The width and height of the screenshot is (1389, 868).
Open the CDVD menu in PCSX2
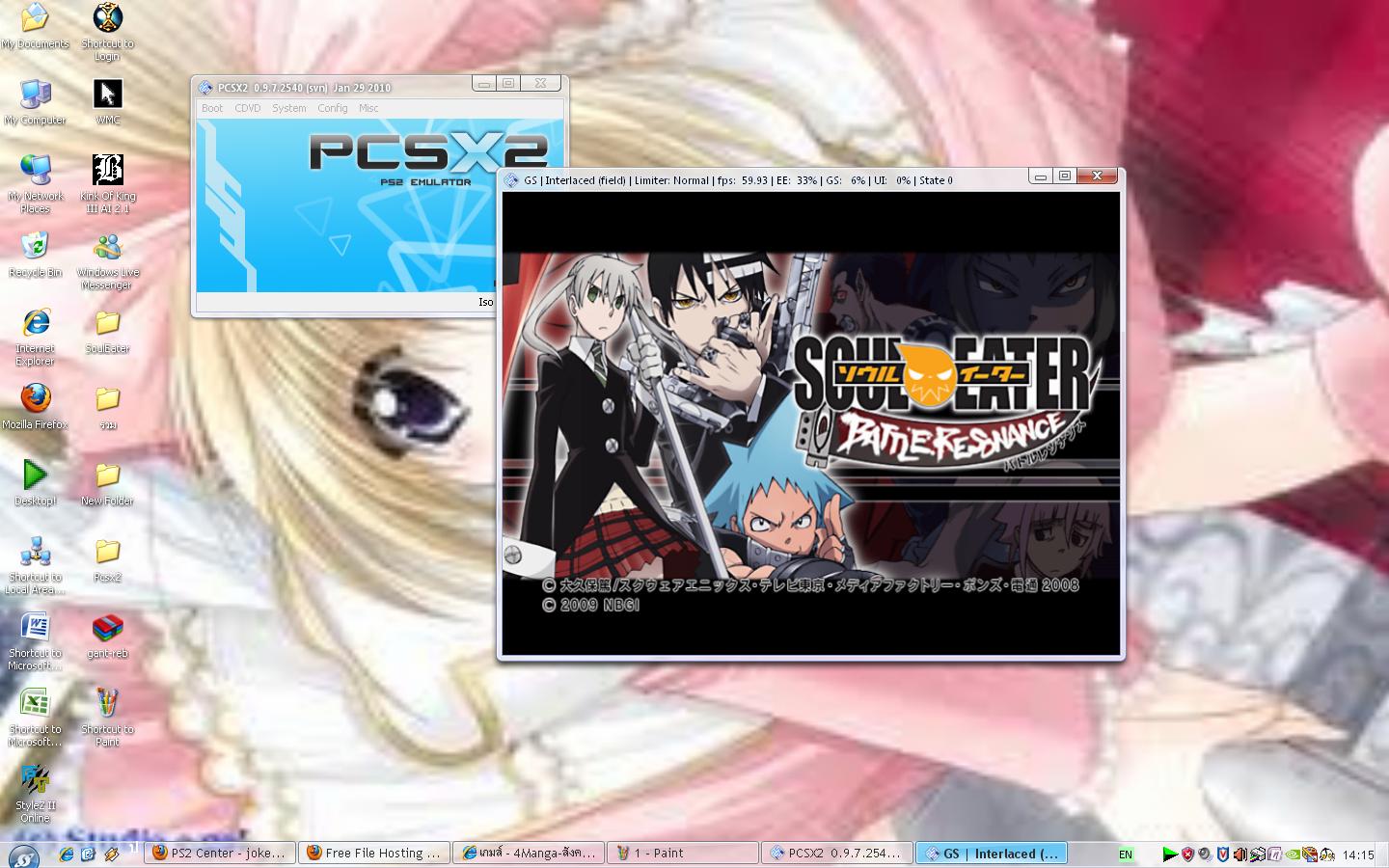click(248, 108)
